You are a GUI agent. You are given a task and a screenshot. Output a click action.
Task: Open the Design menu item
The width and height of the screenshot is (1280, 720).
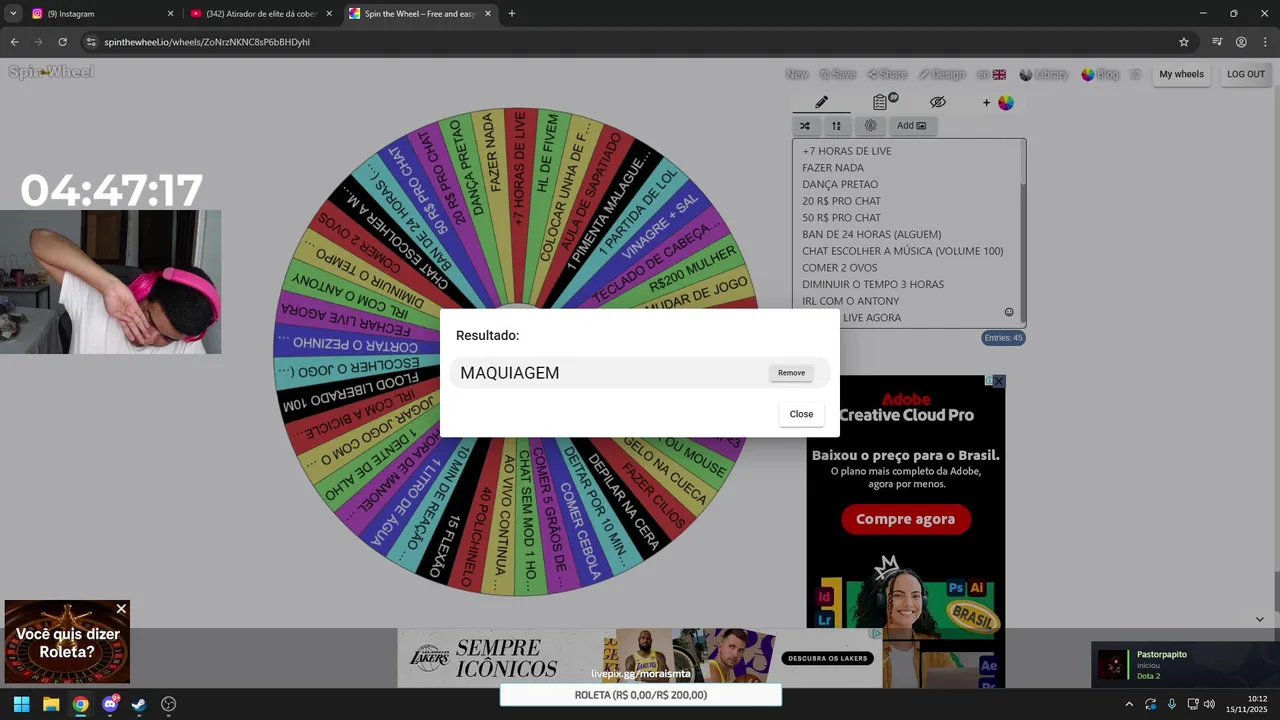(x=942, y=74)
